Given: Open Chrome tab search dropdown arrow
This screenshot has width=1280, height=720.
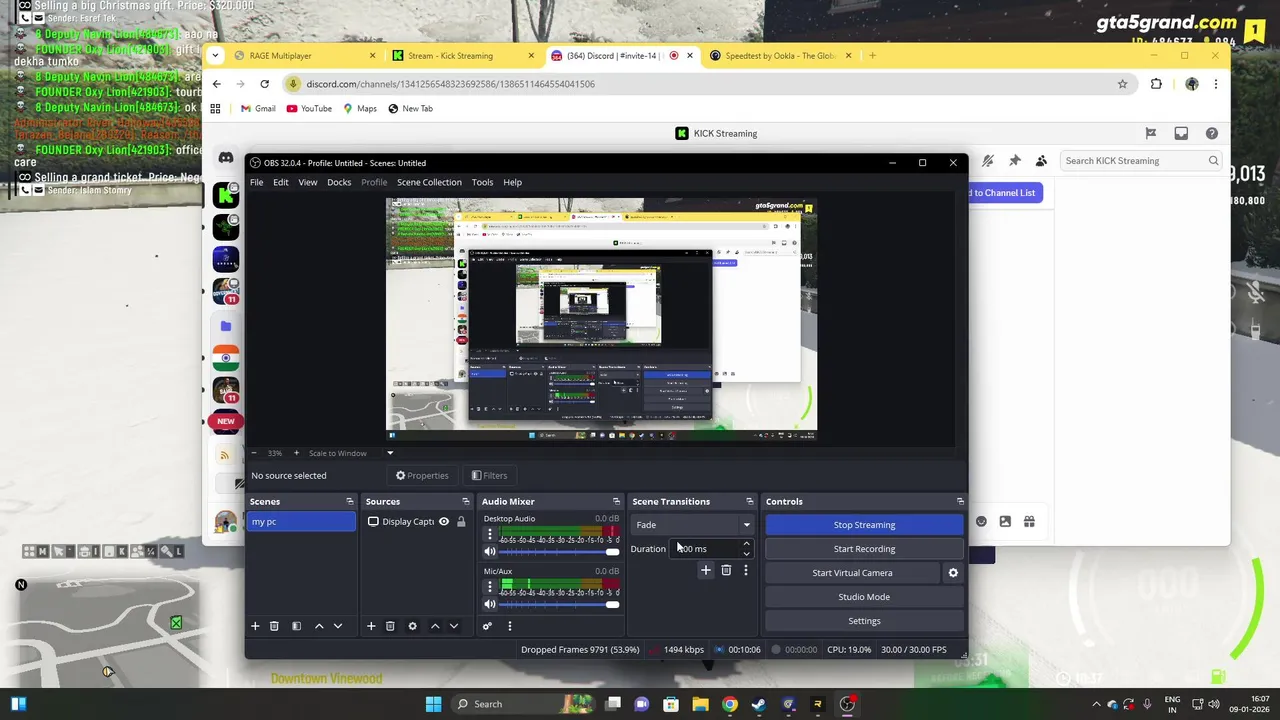Looking at the screenshot, I should coord(217,56).
